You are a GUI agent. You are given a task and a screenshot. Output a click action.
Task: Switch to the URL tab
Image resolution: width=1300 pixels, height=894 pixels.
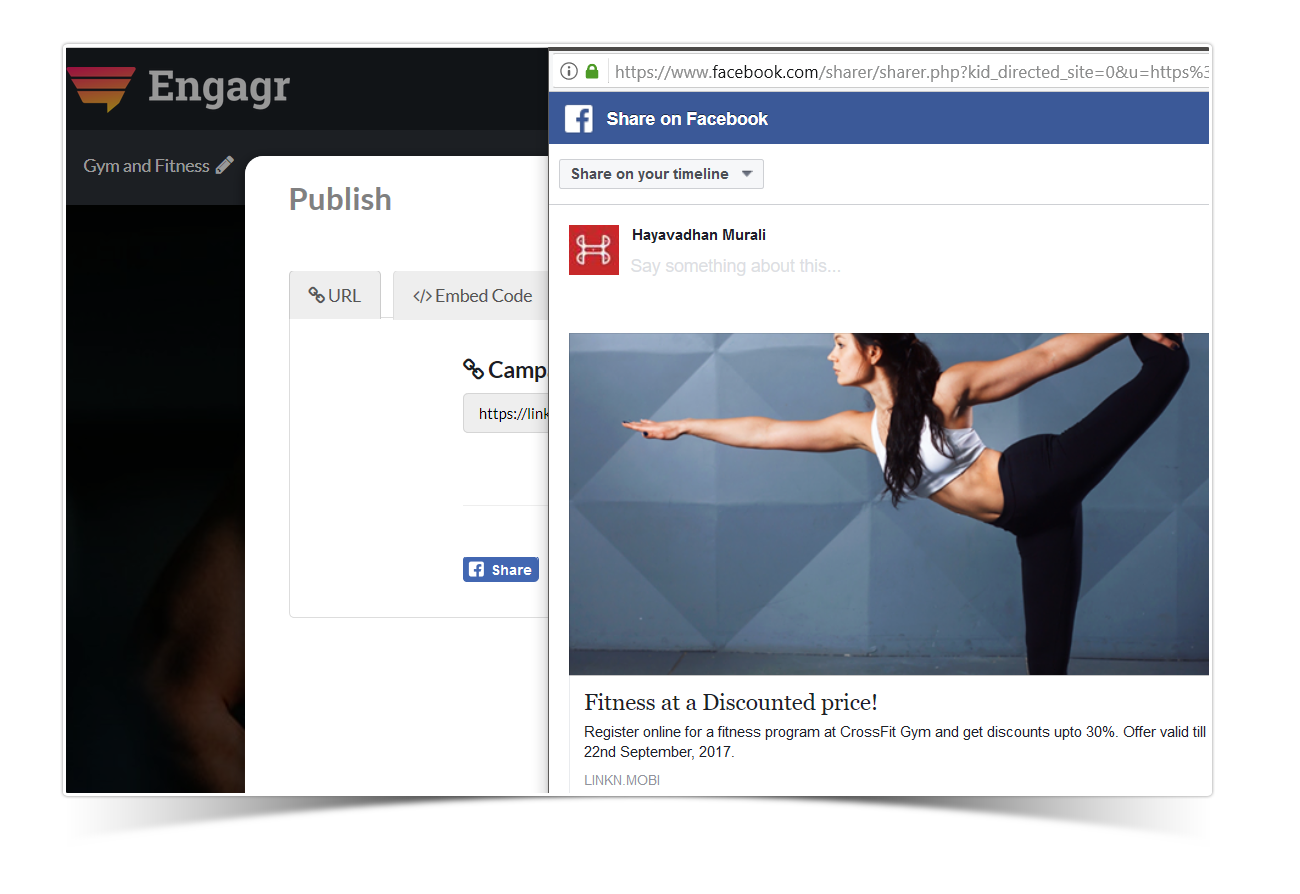tap(335, 295)
